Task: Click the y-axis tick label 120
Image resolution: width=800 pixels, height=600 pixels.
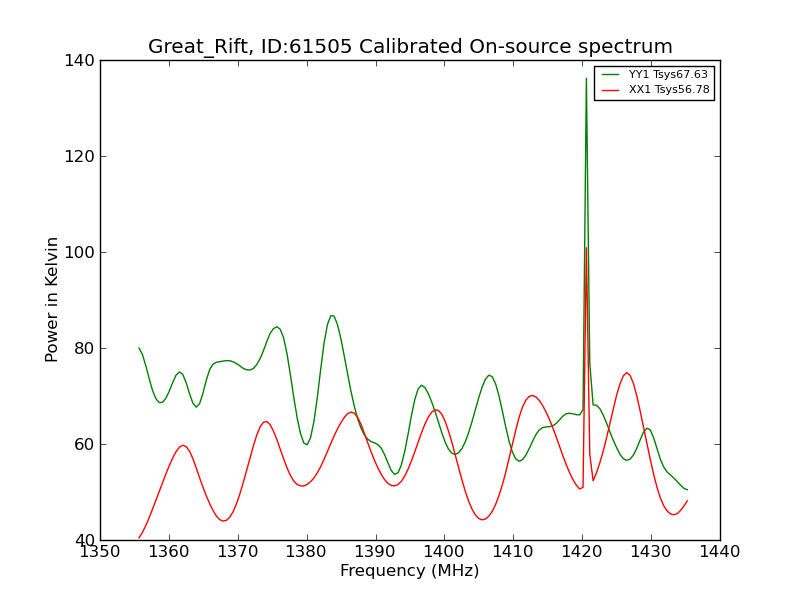Action: click(x=80, y=157)
